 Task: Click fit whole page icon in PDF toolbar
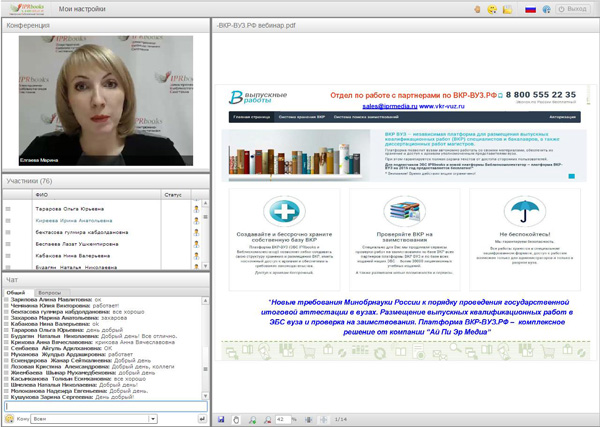323,419
